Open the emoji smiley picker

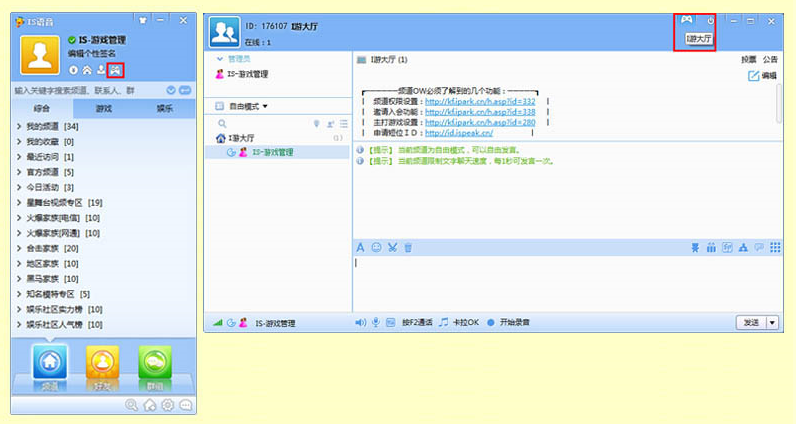point(377,247)
